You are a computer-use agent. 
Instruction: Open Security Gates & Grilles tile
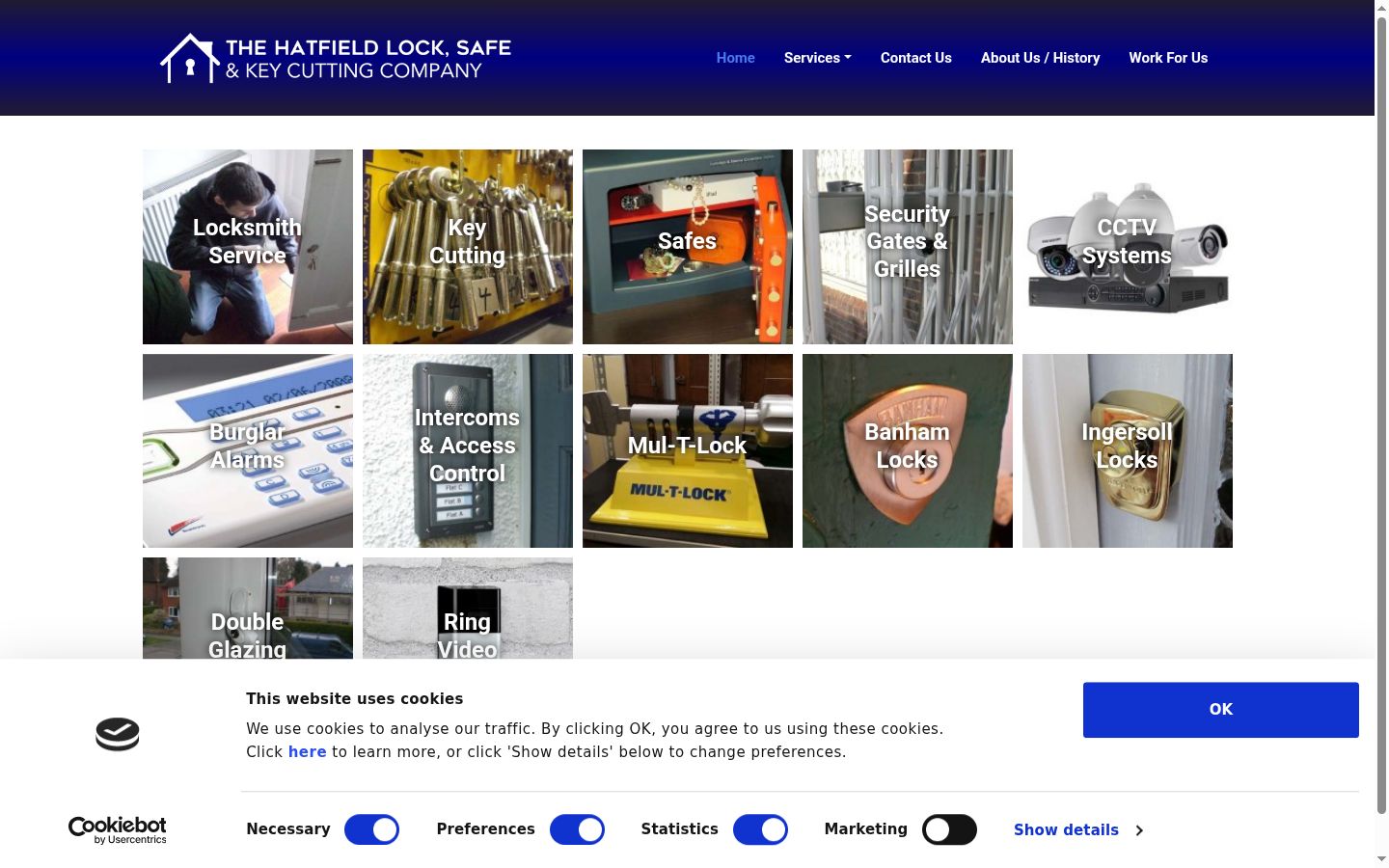click(908, 247)
